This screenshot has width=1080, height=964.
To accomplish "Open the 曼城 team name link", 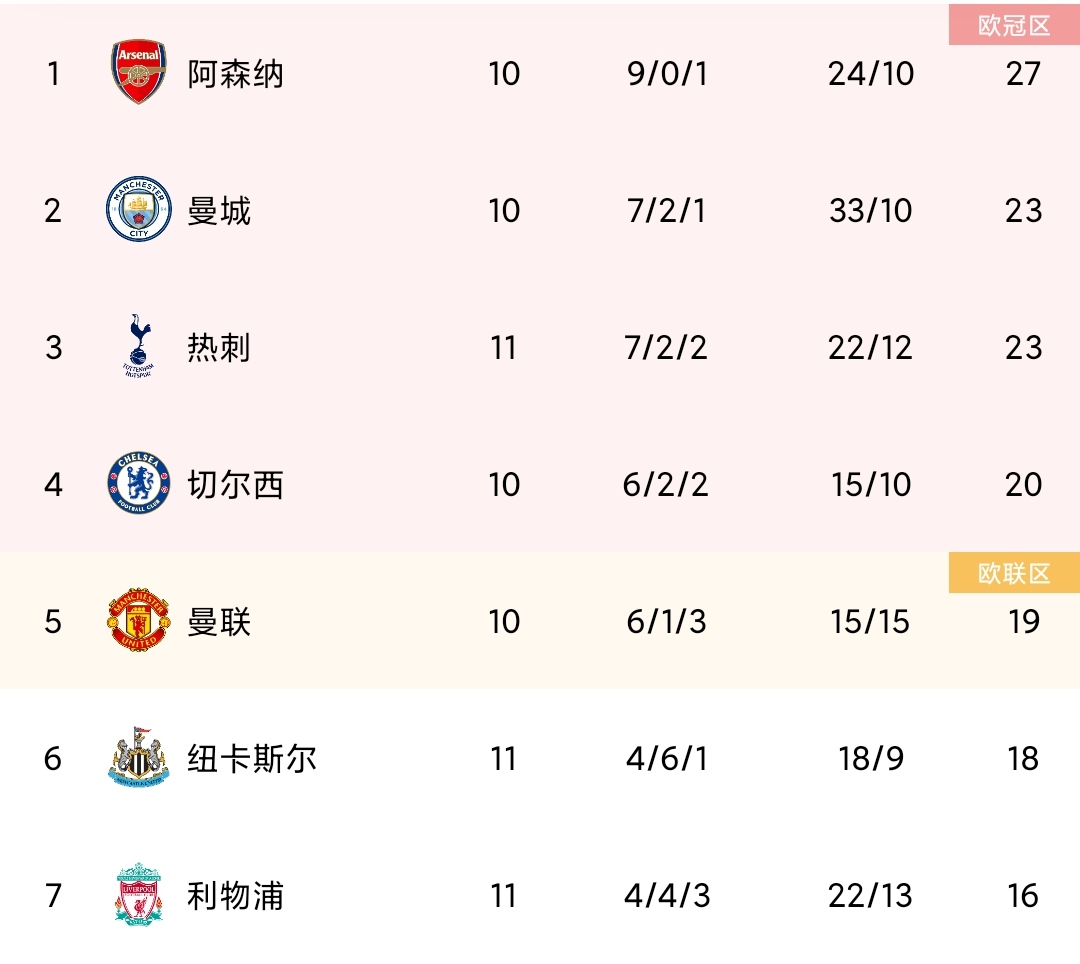I will point(219,211).
